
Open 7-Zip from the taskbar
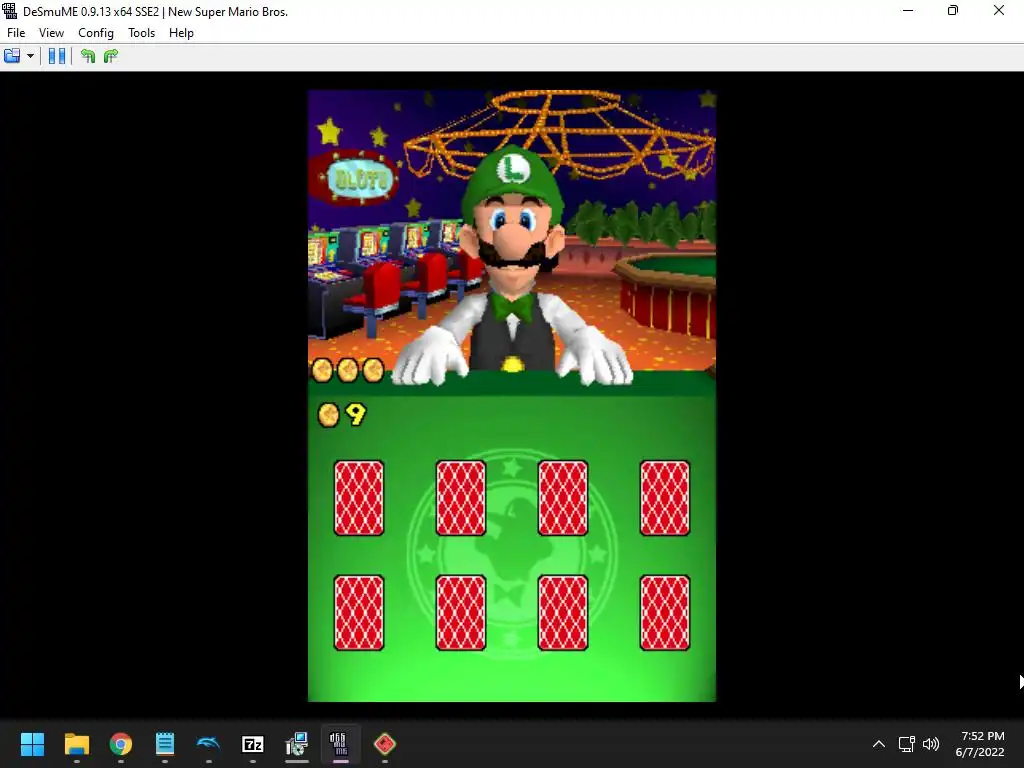253,744
